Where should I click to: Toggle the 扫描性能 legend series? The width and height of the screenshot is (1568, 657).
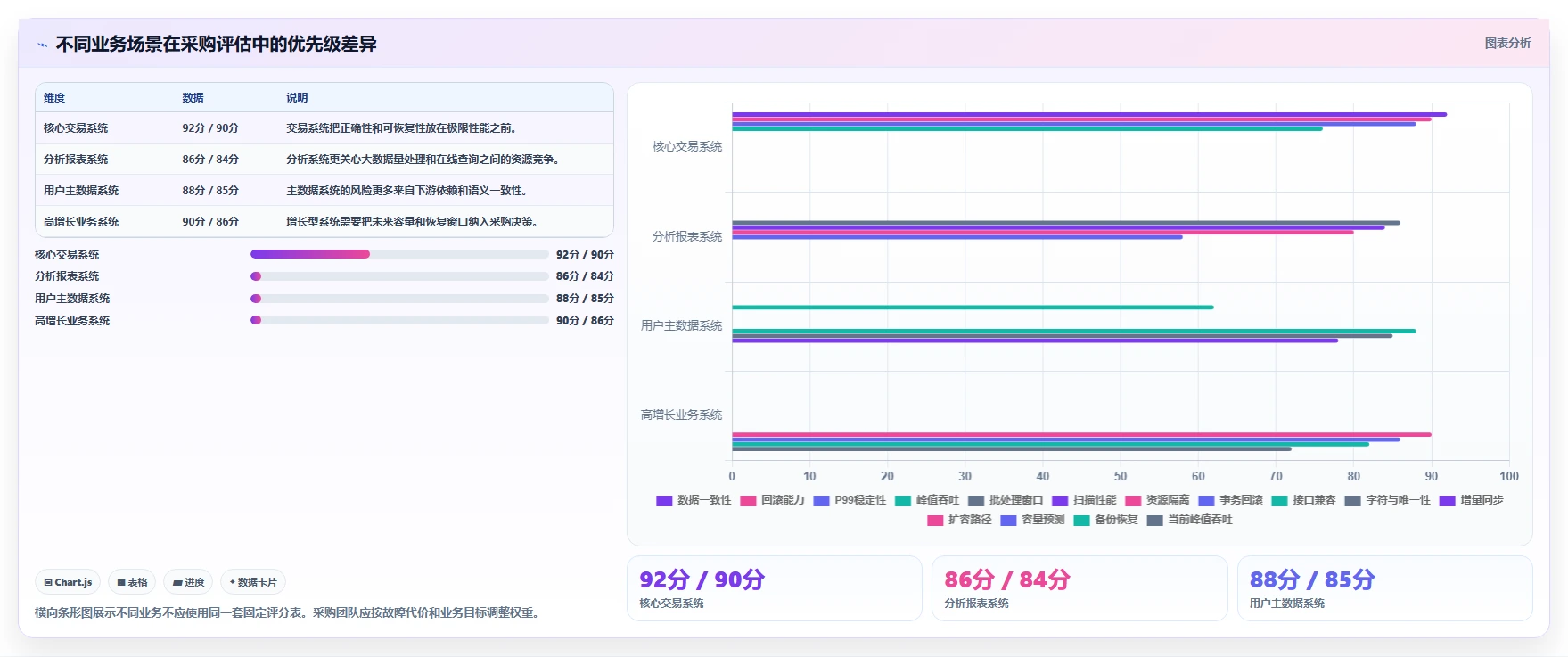1084,500
